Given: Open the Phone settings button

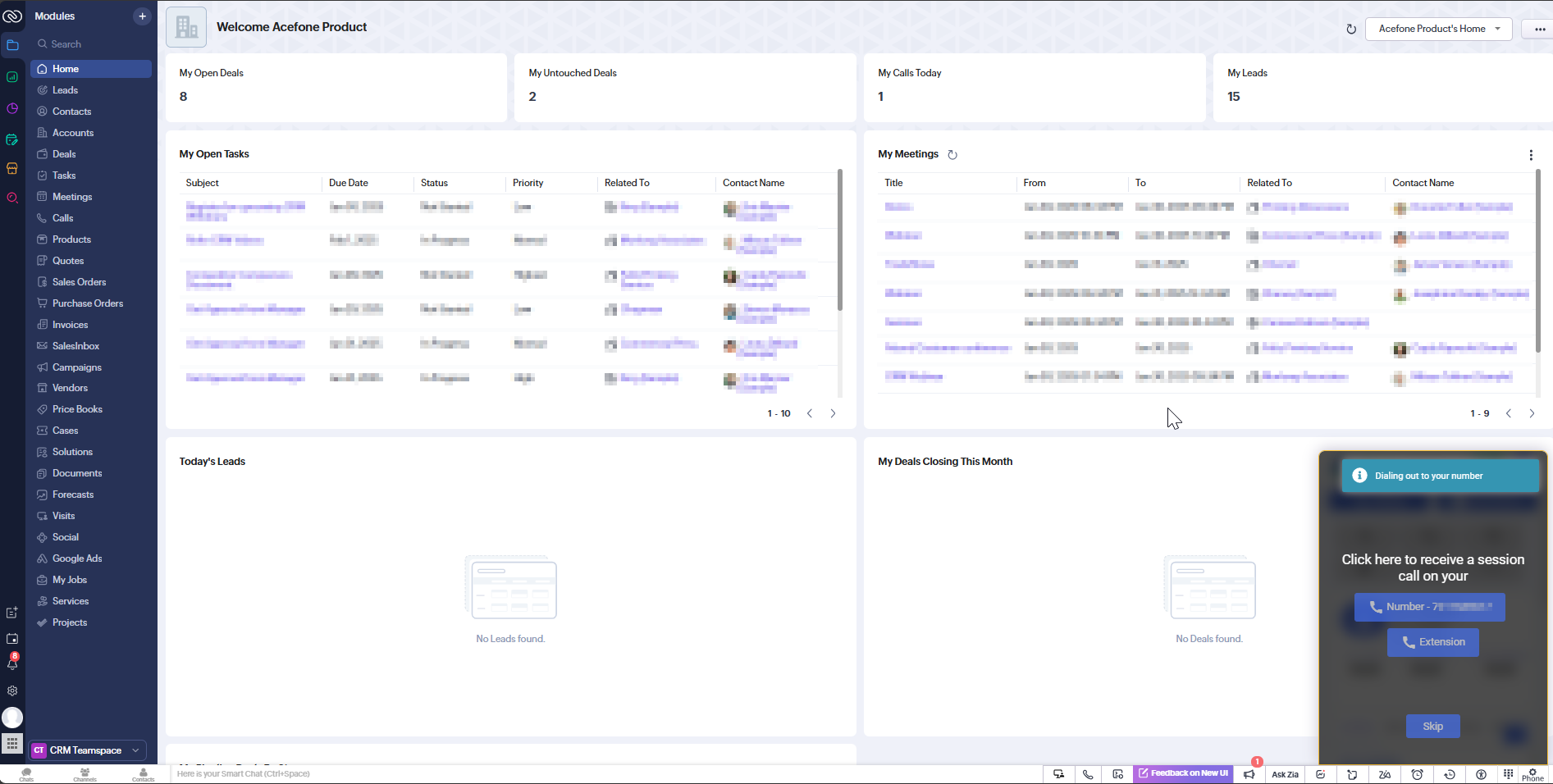Looking at the screenshot, I should coord(1532,775).
